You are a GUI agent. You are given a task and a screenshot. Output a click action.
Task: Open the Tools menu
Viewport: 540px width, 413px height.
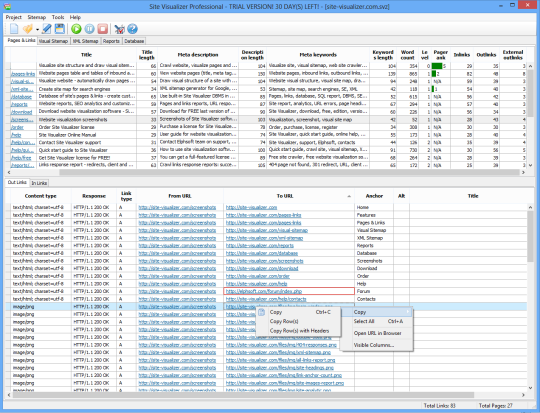click(x=58, y=17)
